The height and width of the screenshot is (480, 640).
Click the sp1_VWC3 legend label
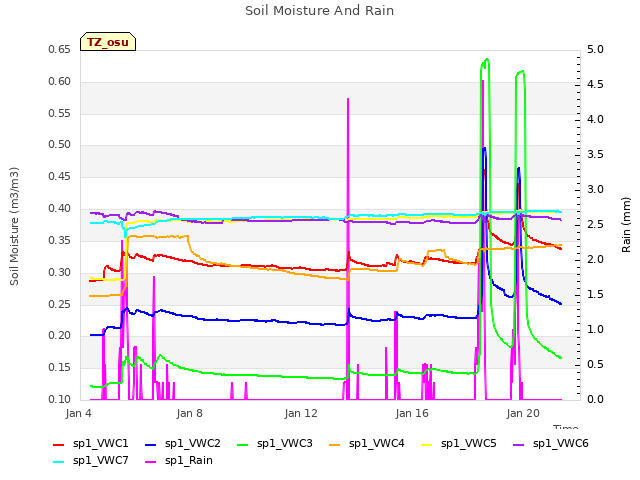tap(284, 443)
